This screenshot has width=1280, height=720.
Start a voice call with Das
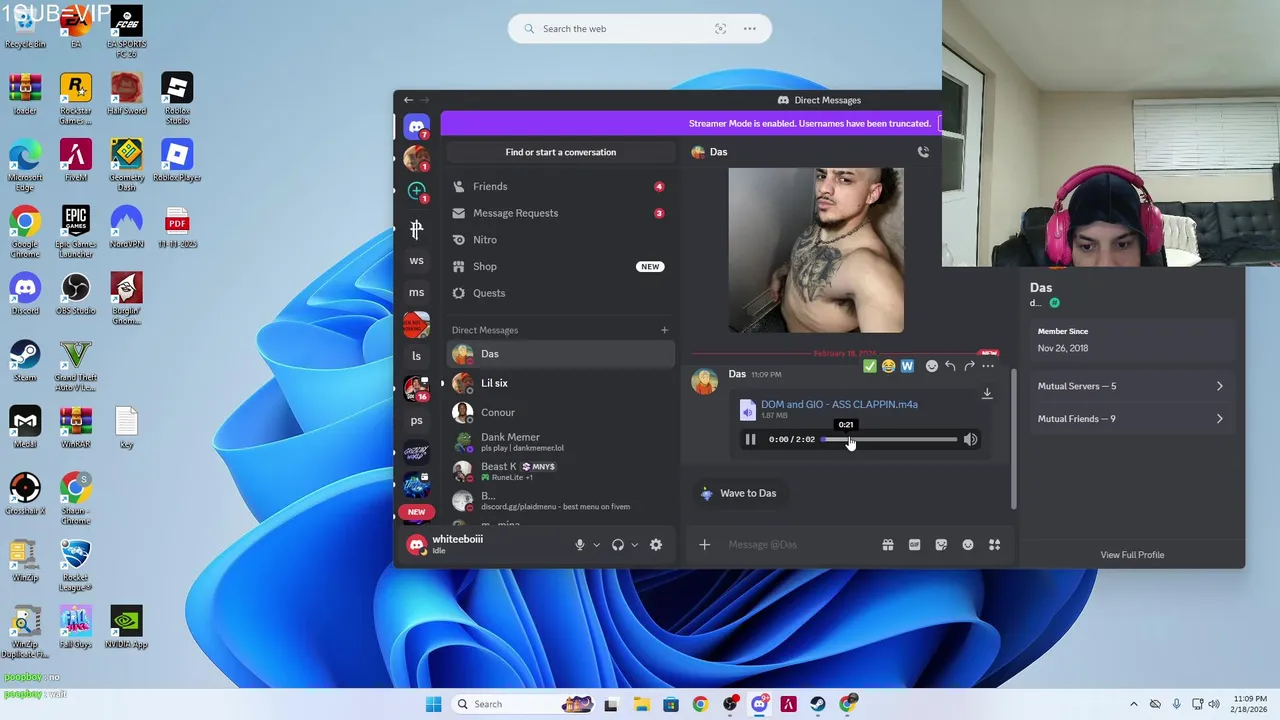point(923,152)
